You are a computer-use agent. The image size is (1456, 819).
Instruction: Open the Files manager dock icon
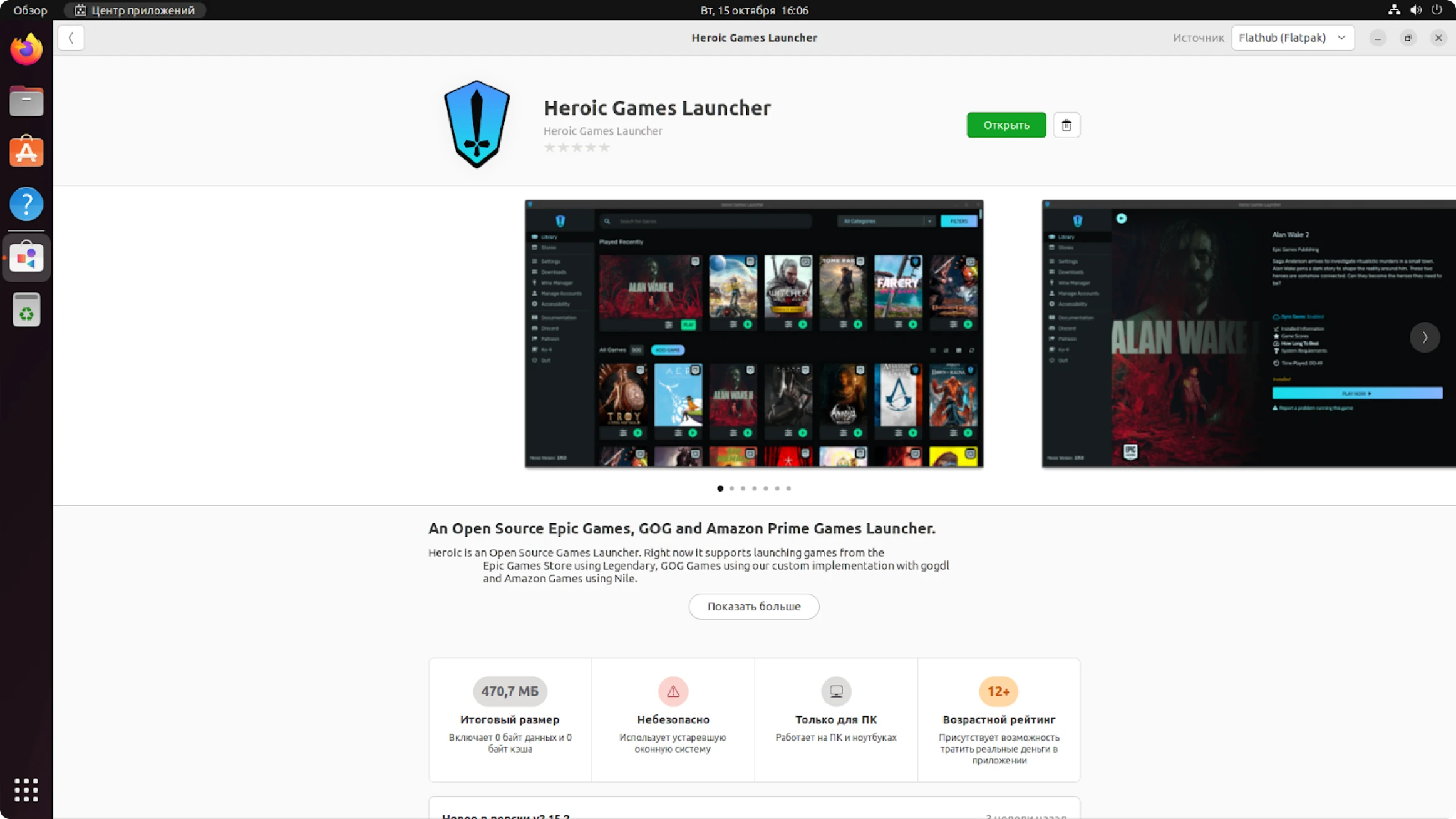[x=26, y=101]
